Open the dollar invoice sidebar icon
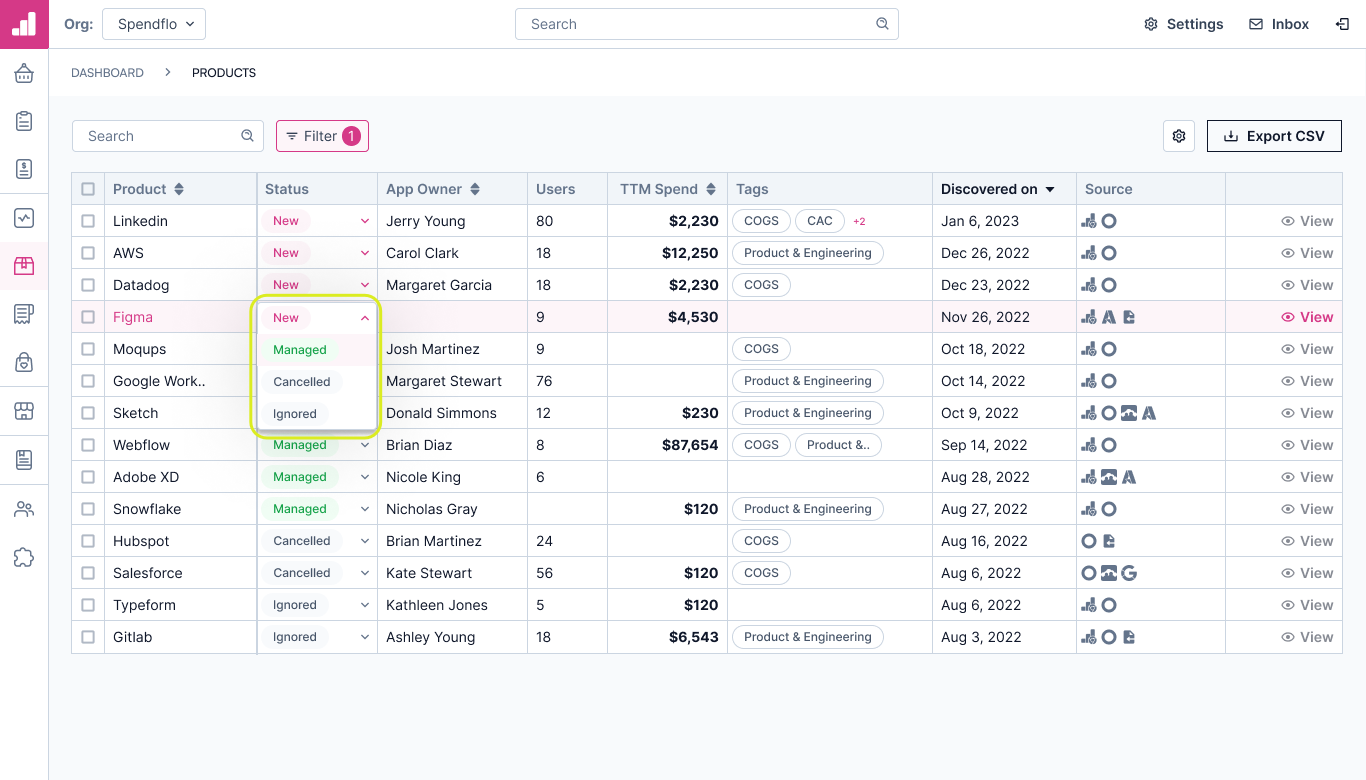The image size is (1366, 780). [24, 169]
